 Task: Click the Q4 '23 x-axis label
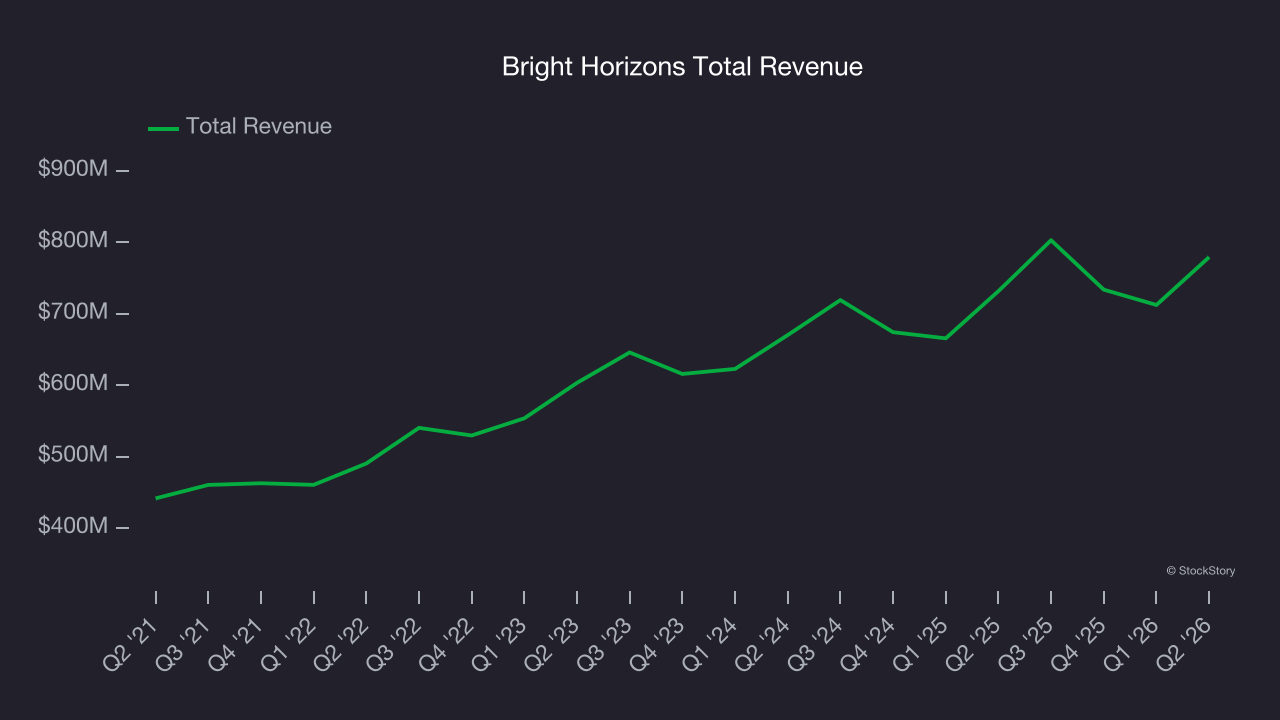click(x=658, y=643)
